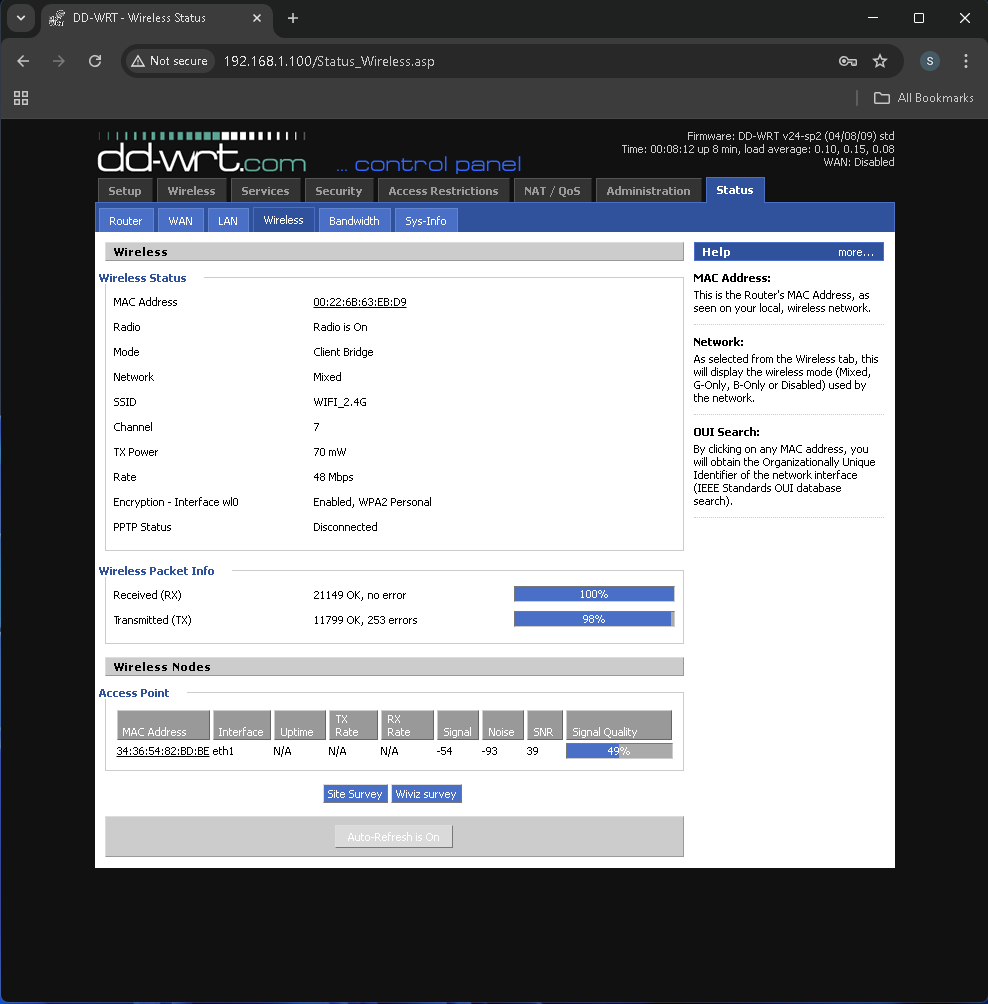Open the Chrome three-dot menu

tap(965, 61)
